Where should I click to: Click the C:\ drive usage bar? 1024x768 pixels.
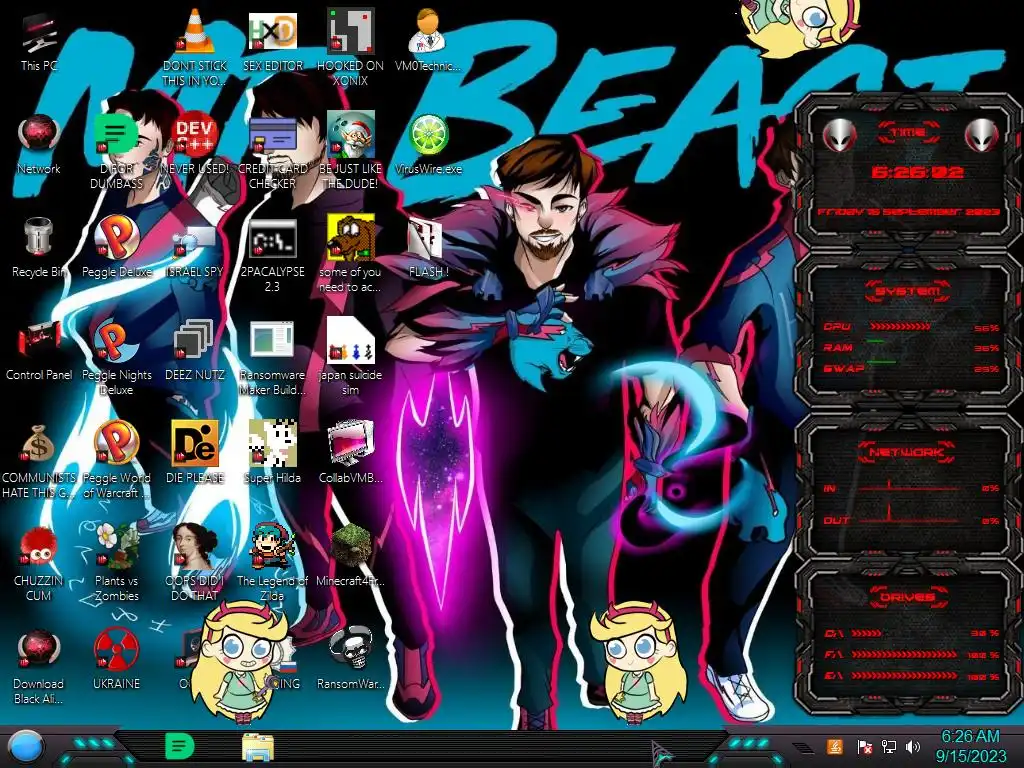coord(867,633)
